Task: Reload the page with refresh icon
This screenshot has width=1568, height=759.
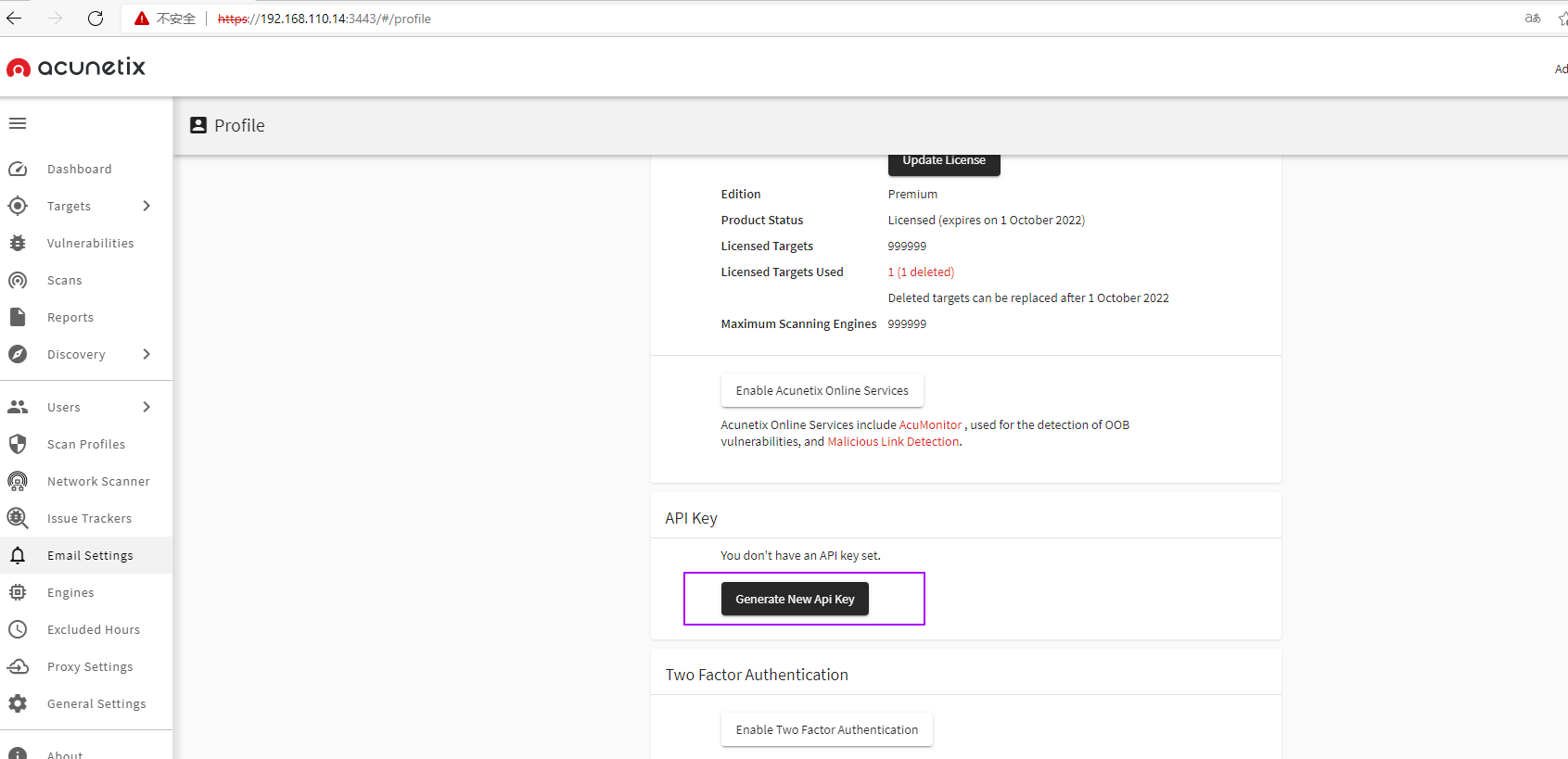Action: (x=96, y=18)
